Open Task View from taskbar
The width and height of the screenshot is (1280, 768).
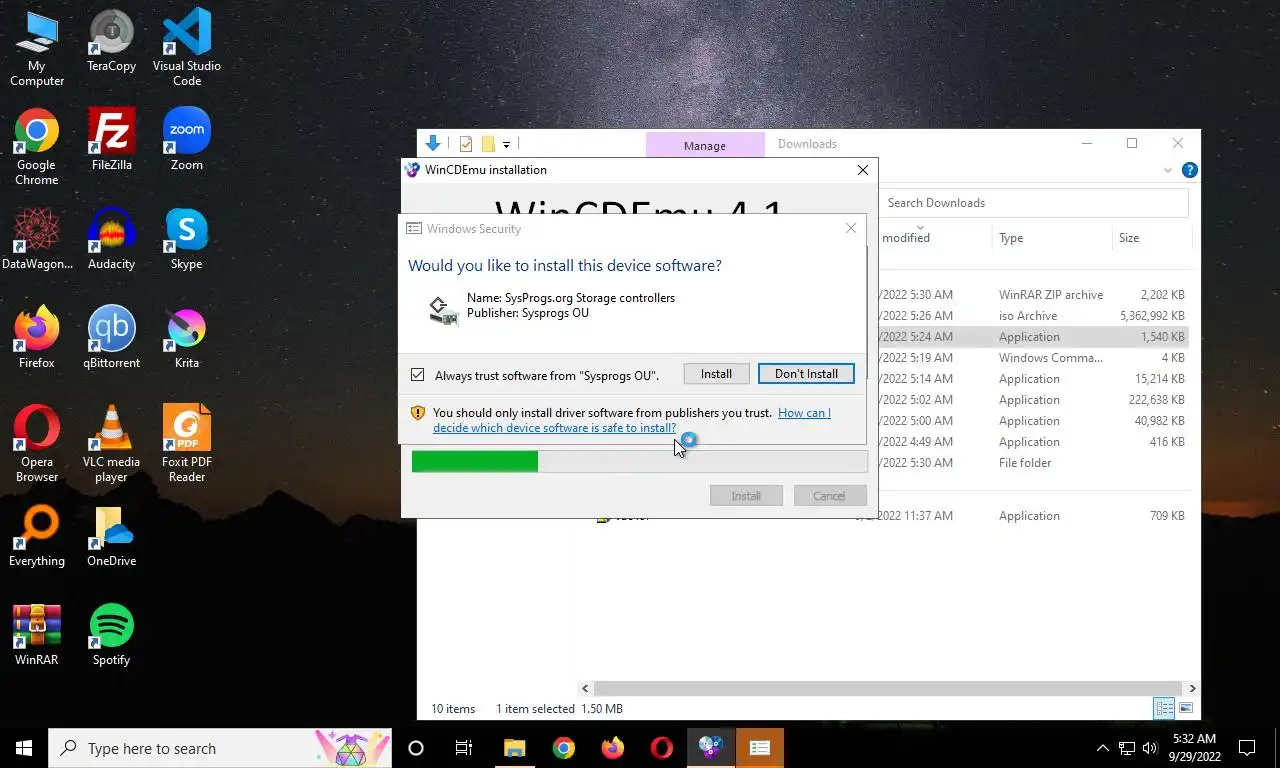(464, 748)
